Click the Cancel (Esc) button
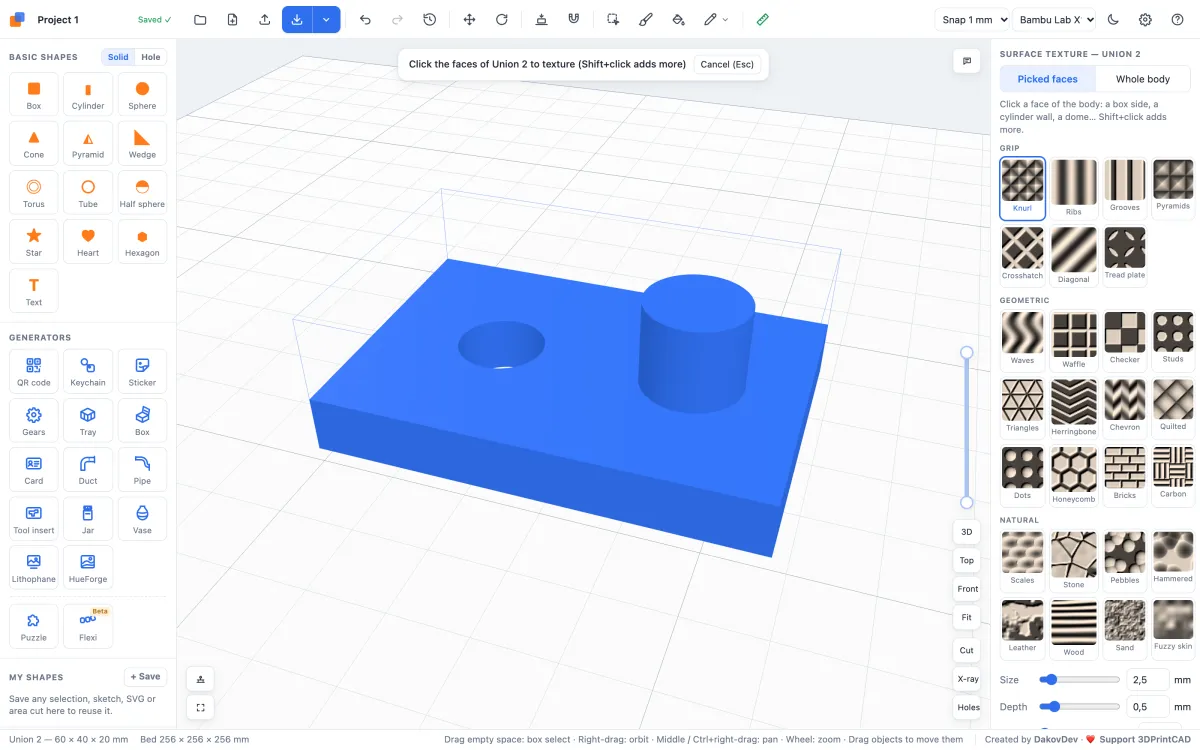 pos(727,64)
